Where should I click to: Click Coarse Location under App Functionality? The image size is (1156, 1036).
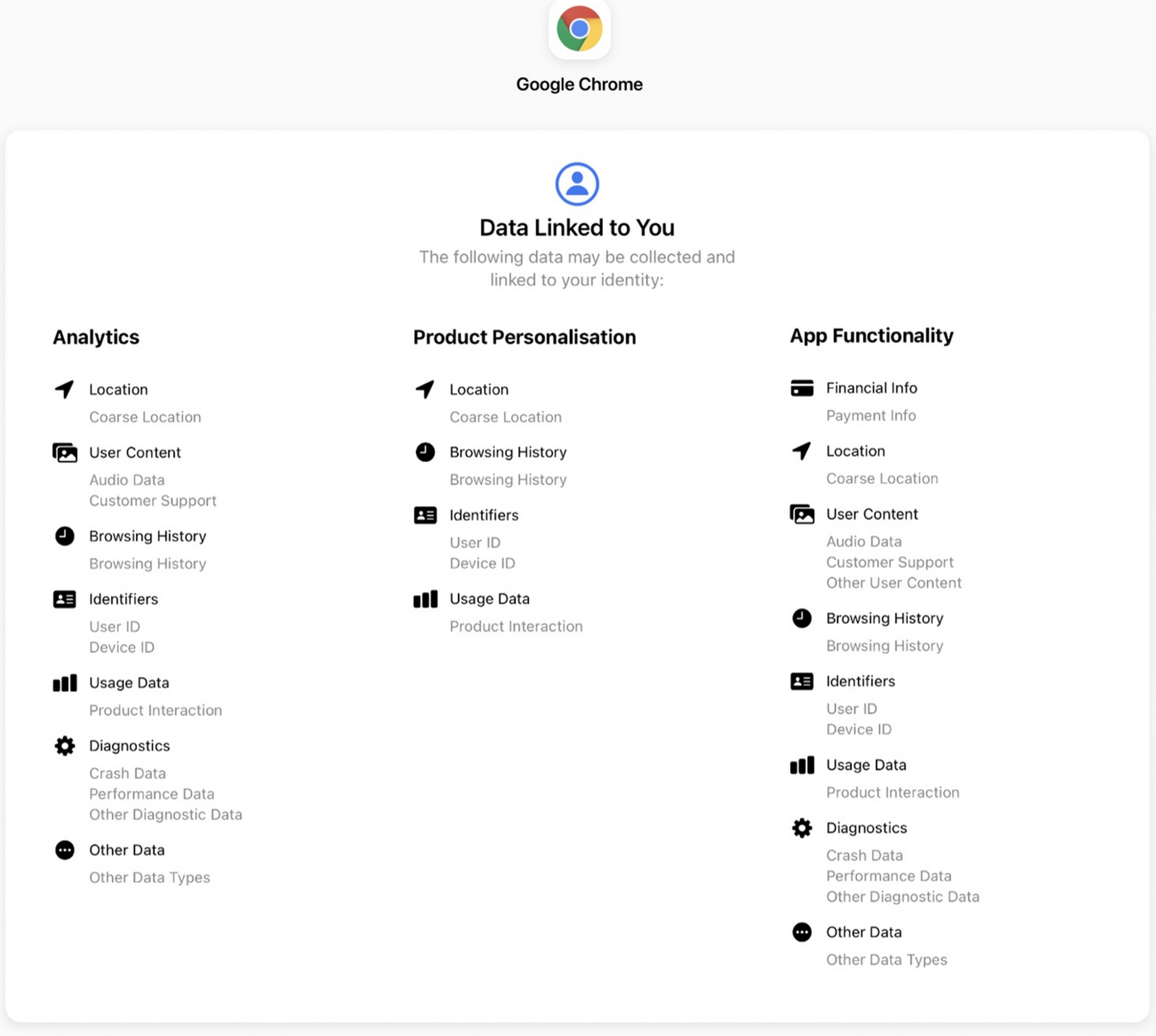pos(882,478)
